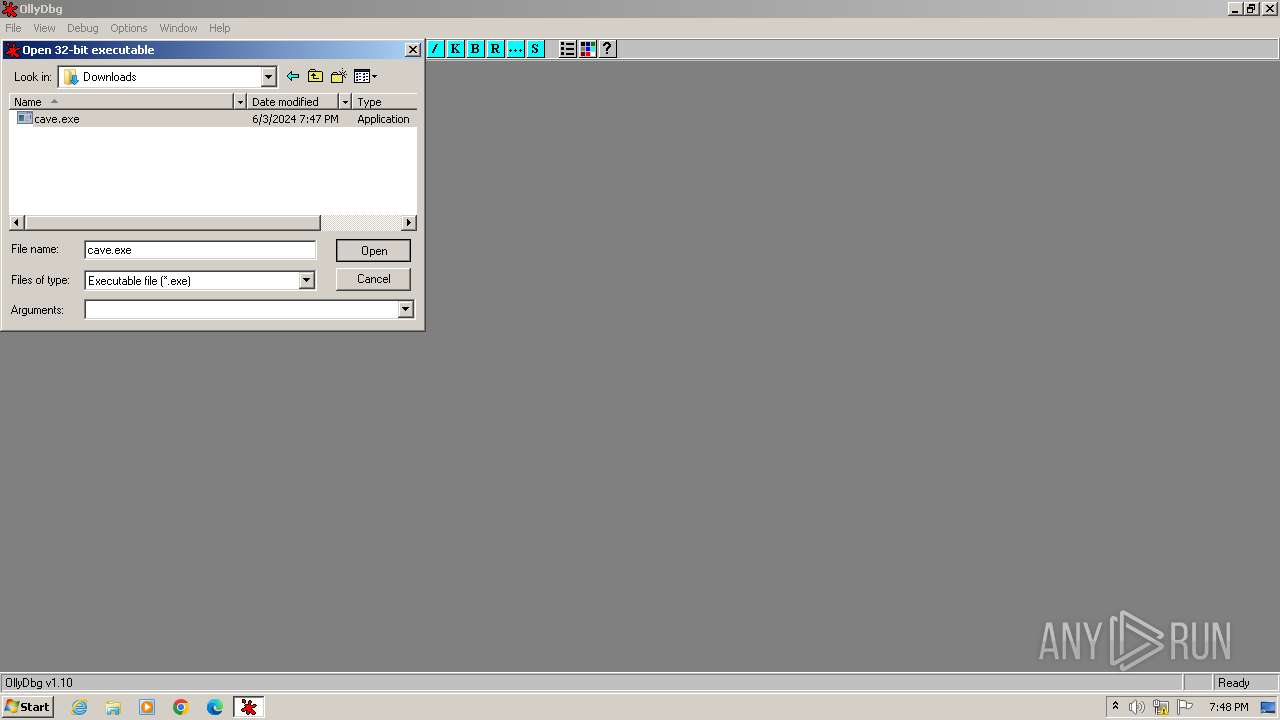Select the Application type cell

tap(383, 119)
